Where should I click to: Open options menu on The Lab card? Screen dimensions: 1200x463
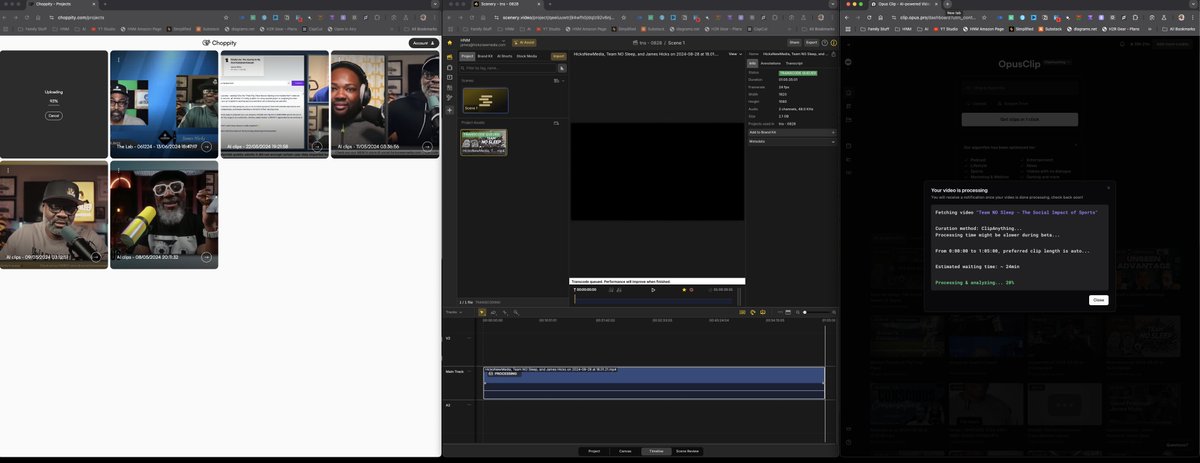(x=118, y=60)
